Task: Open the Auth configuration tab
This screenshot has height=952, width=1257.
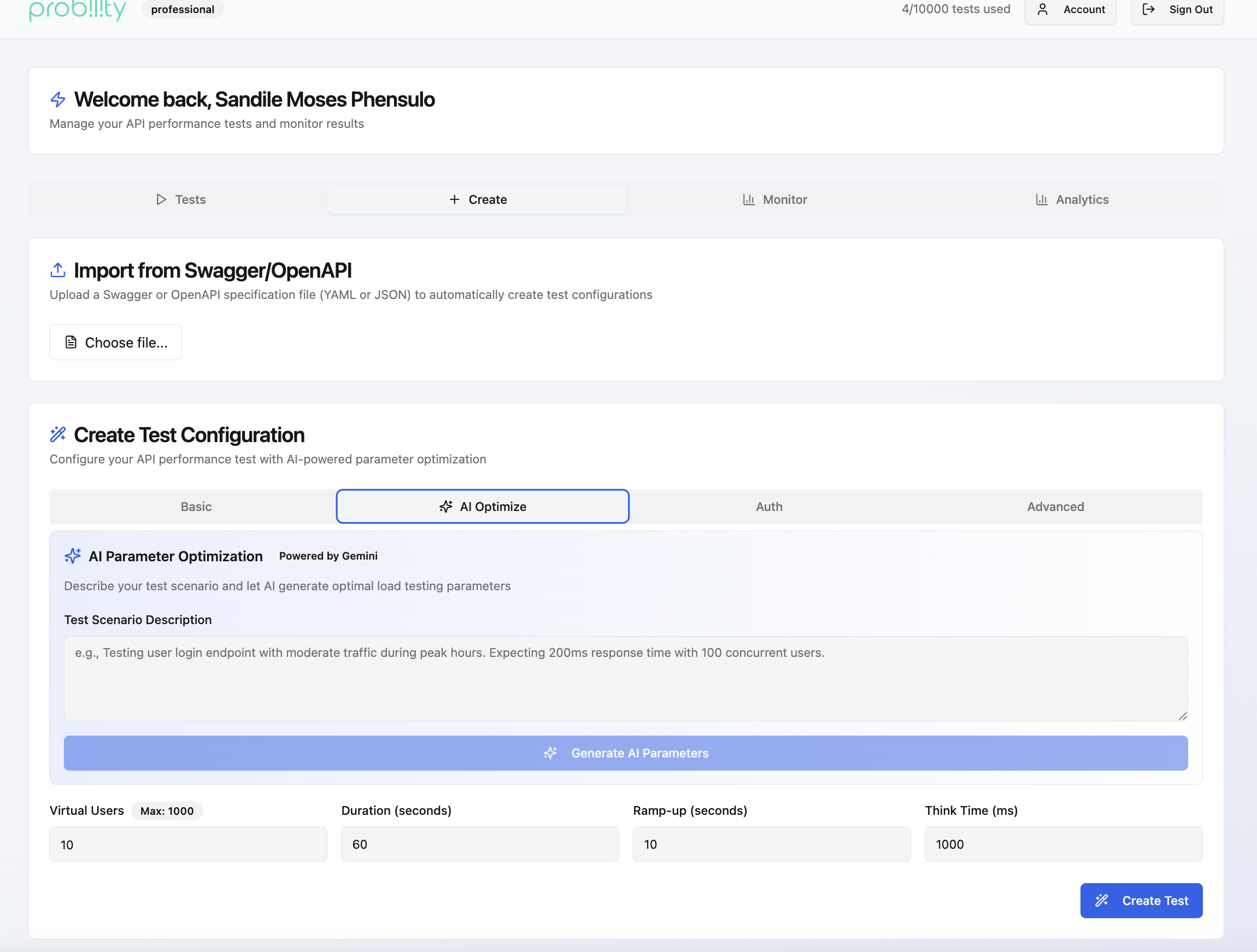Action: (x=769, y=507)
